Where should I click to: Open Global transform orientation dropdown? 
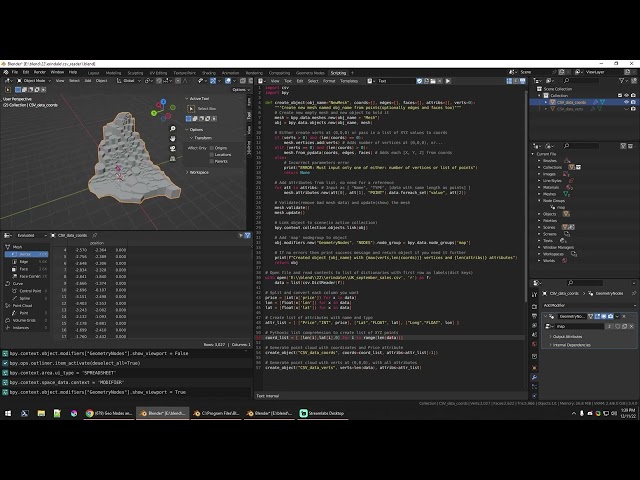tap(129, 81)
